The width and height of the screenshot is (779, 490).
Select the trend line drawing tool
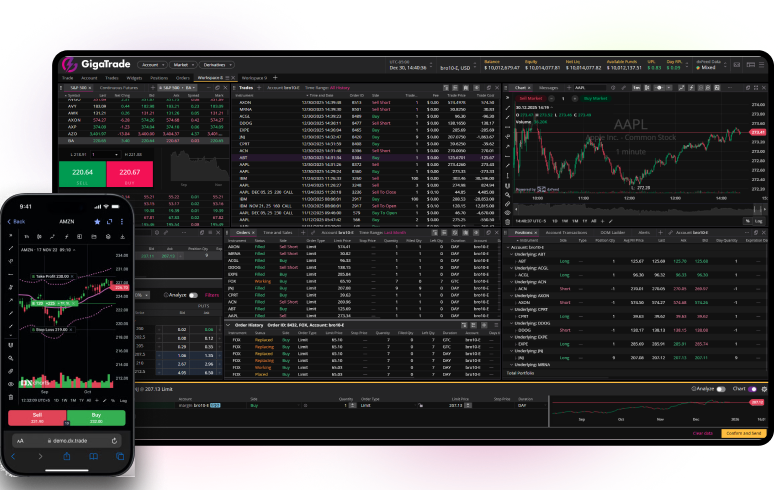point(507,108)
